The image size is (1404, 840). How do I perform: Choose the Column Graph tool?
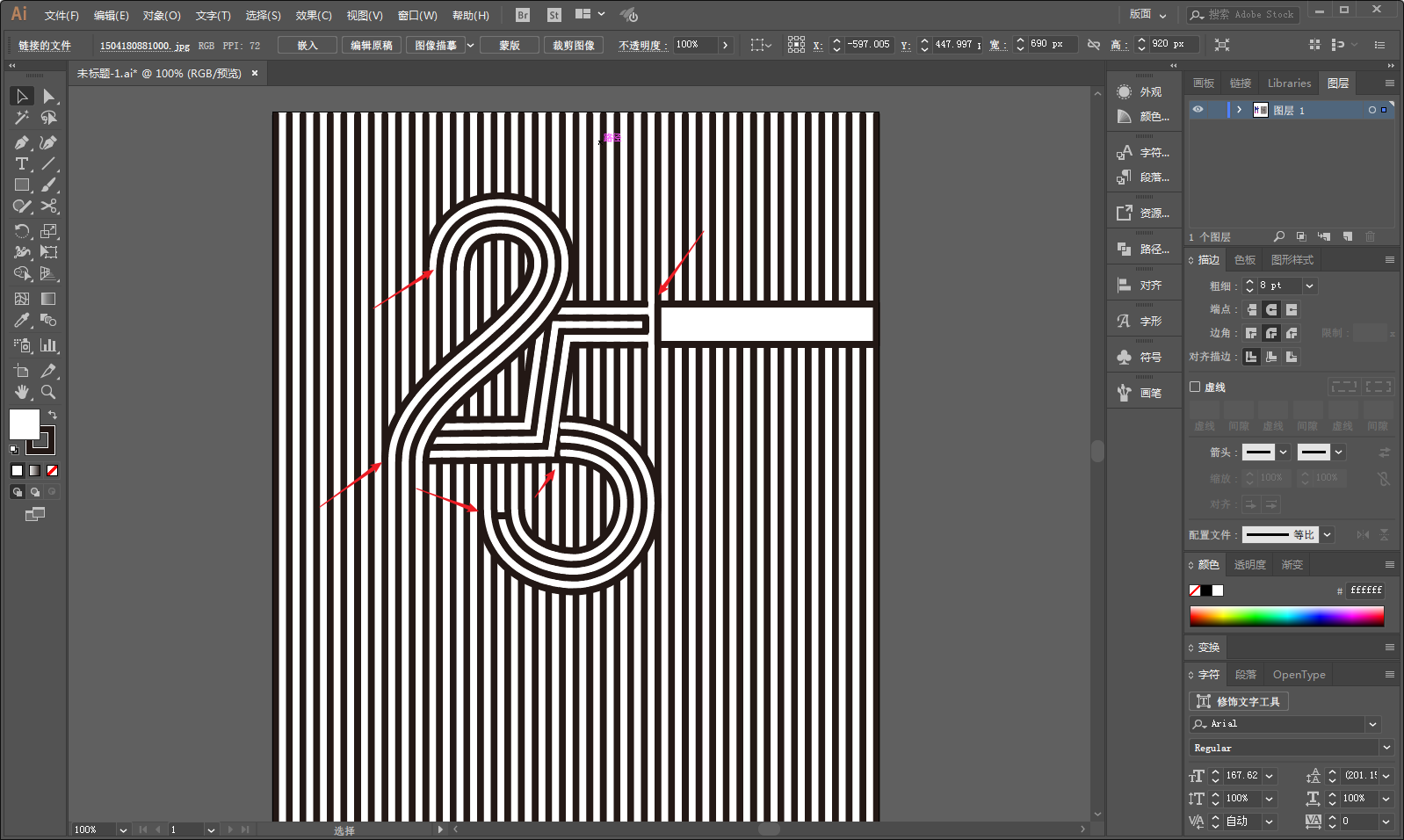pyautogui.click(x=49, y=345)
